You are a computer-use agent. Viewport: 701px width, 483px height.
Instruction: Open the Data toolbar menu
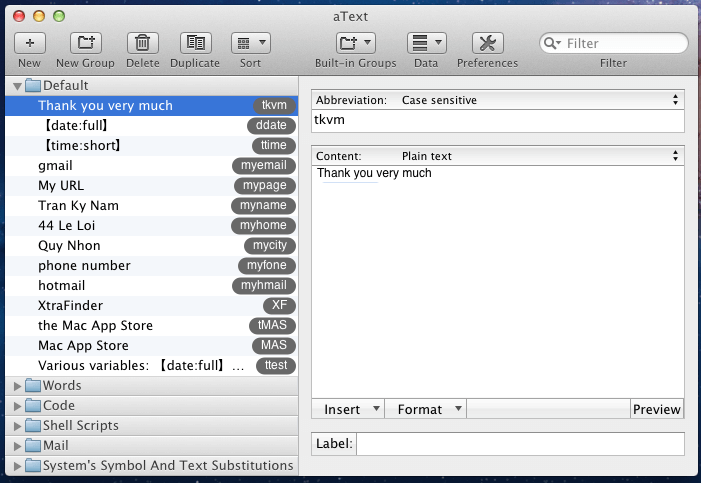pos(426,43)
